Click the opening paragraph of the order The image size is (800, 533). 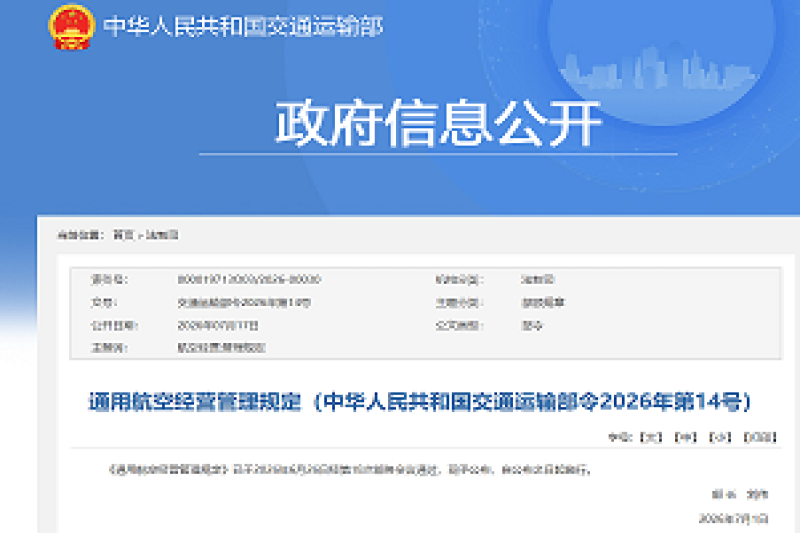click(350, 470)
